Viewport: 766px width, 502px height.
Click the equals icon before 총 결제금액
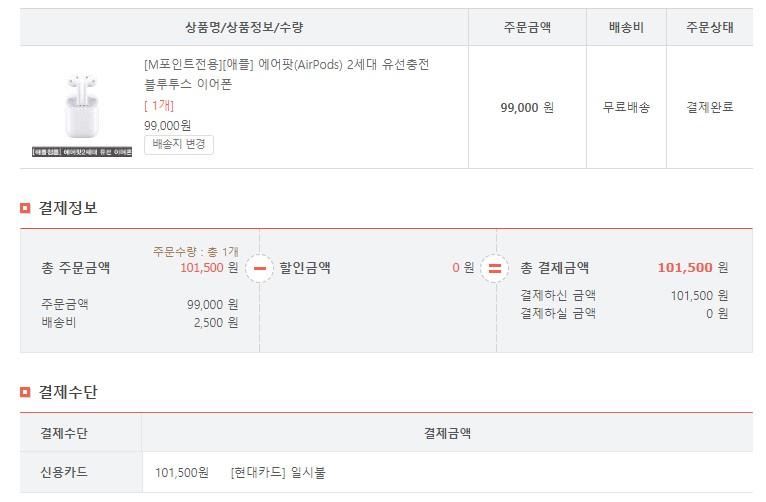(x=495, y=268)
